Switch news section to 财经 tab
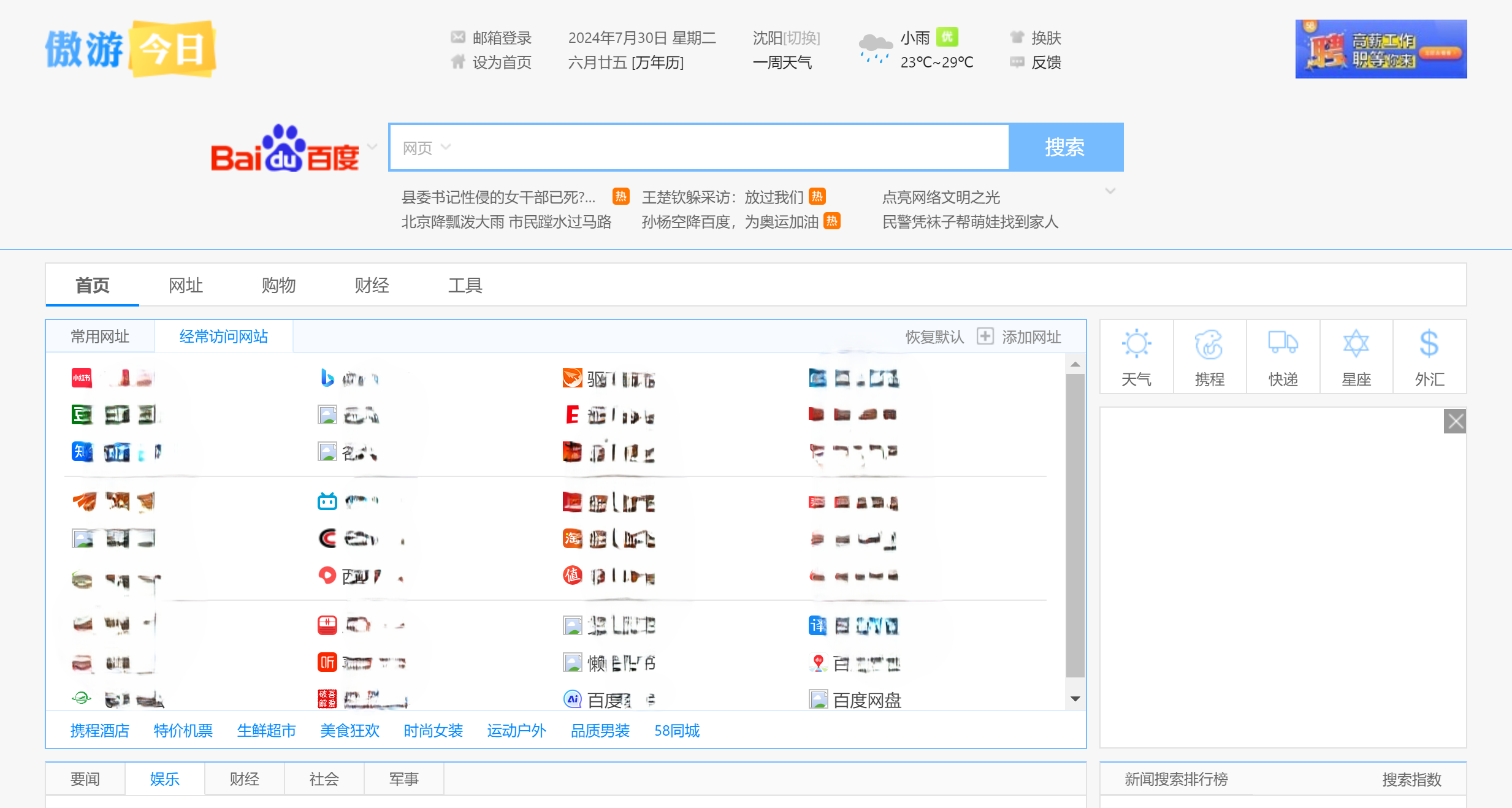 pyautogui.click(x=244, y=779)
